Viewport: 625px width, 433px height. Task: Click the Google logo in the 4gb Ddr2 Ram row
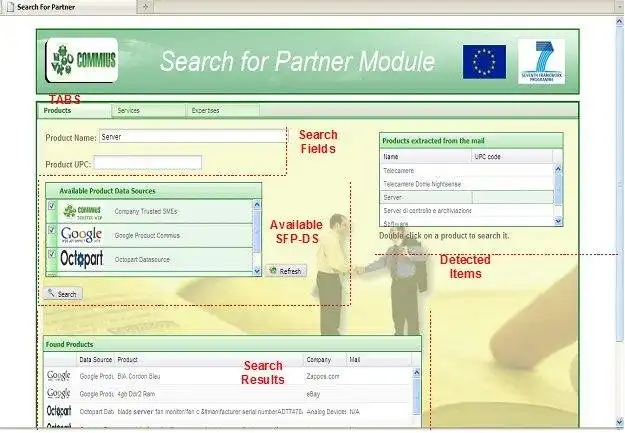pos(59,393)
